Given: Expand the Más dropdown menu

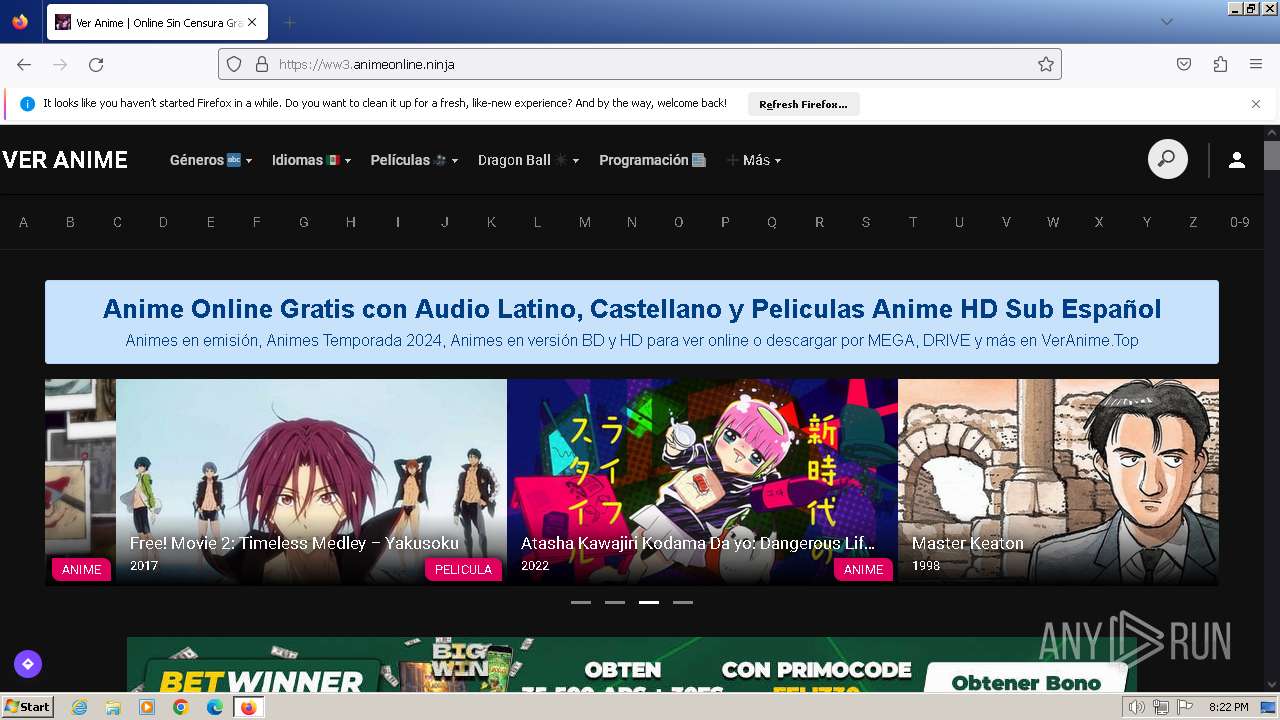Looking at the screenshot, I should click(x=754, y=160).
